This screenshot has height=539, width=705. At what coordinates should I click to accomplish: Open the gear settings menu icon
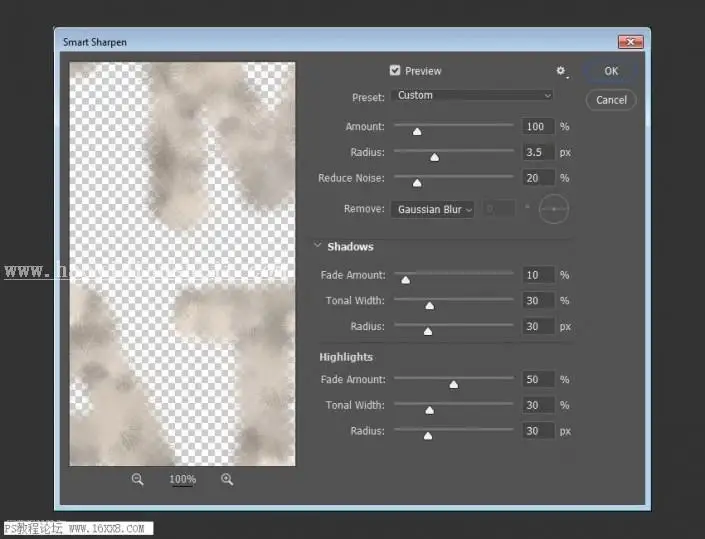pos(561,71)
